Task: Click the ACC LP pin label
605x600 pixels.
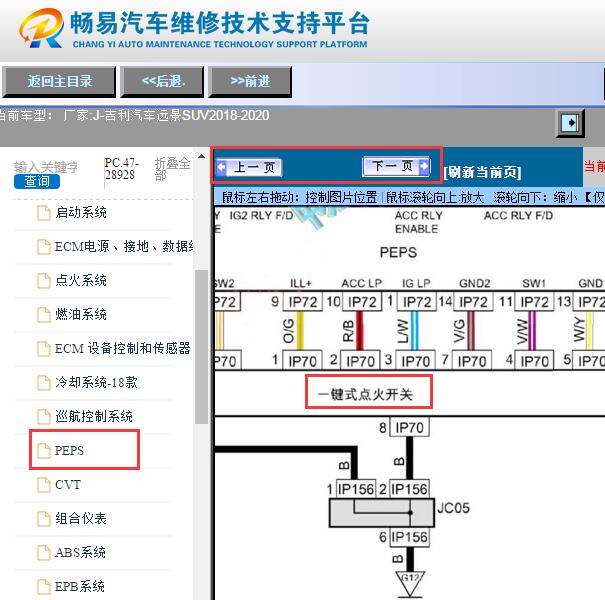Action: tap(362, 283)
